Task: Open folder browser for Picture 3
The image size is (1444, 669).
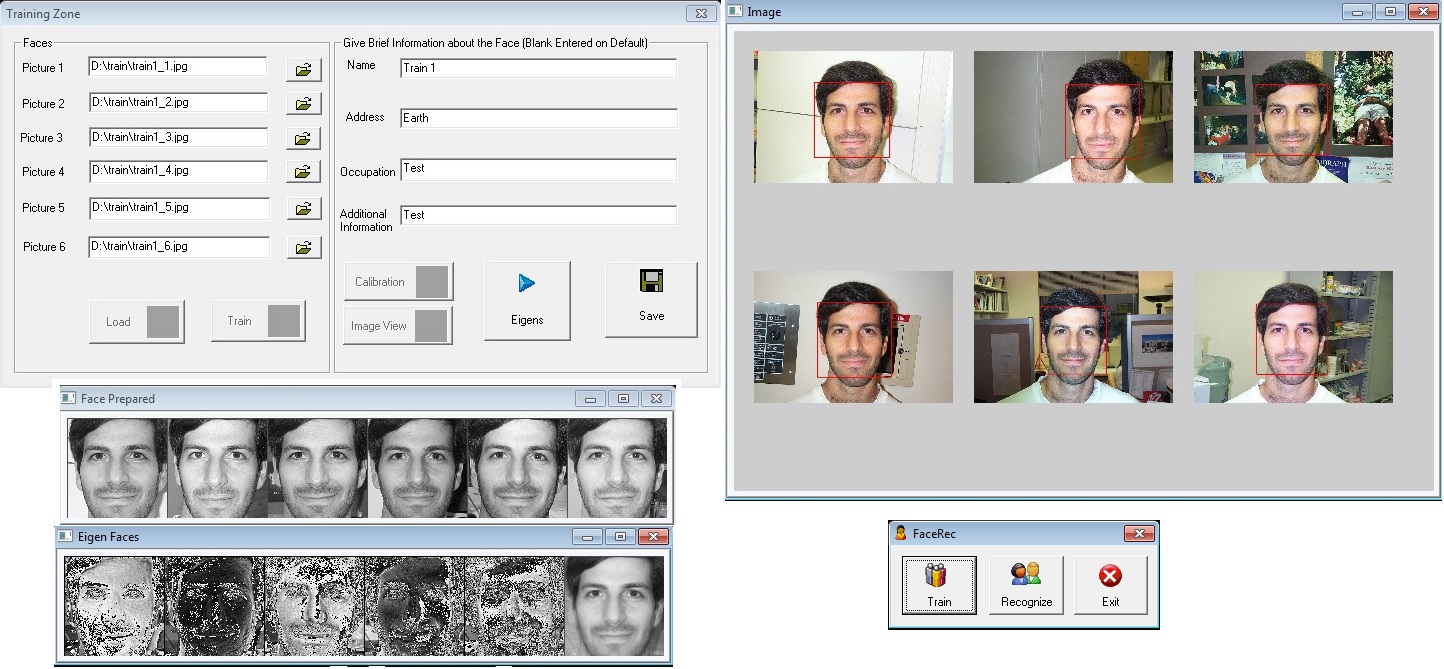Action: click(x=304, y=139)
